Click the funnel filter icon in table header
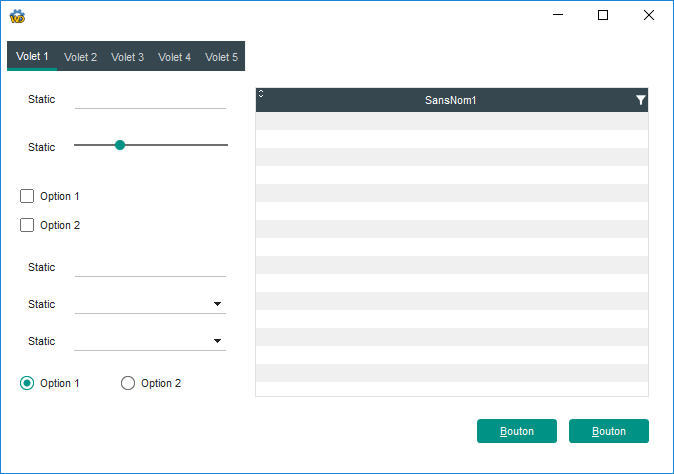This screenshot has height=474, width=674. click(x=640, y=100)
